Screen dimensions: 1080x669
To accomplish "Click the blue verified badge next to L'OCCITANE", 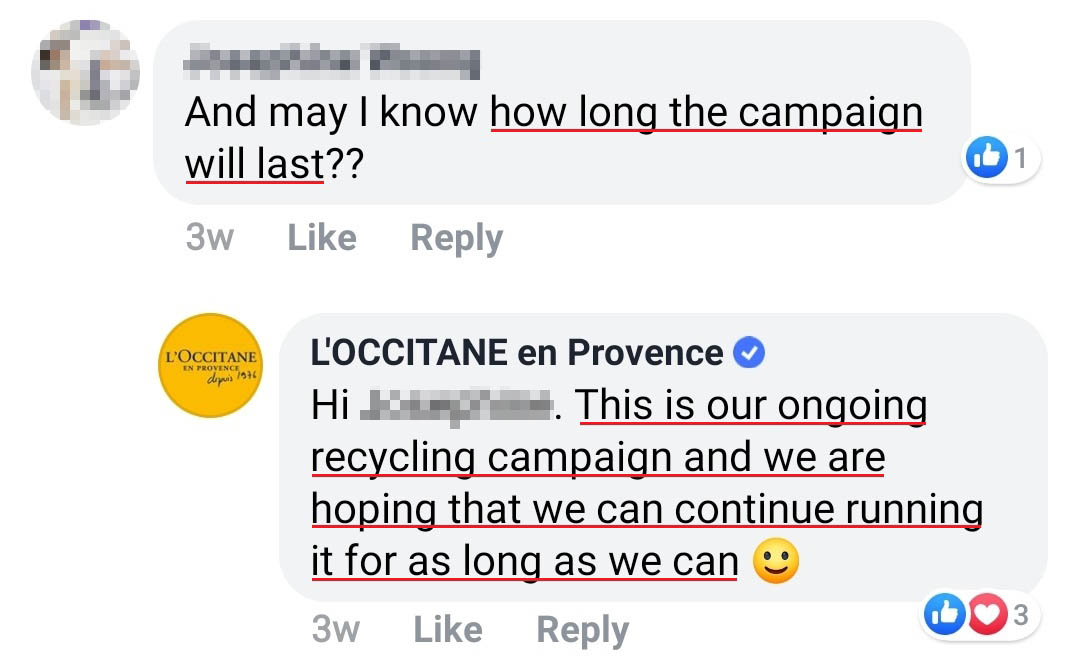I will [749, 352].
